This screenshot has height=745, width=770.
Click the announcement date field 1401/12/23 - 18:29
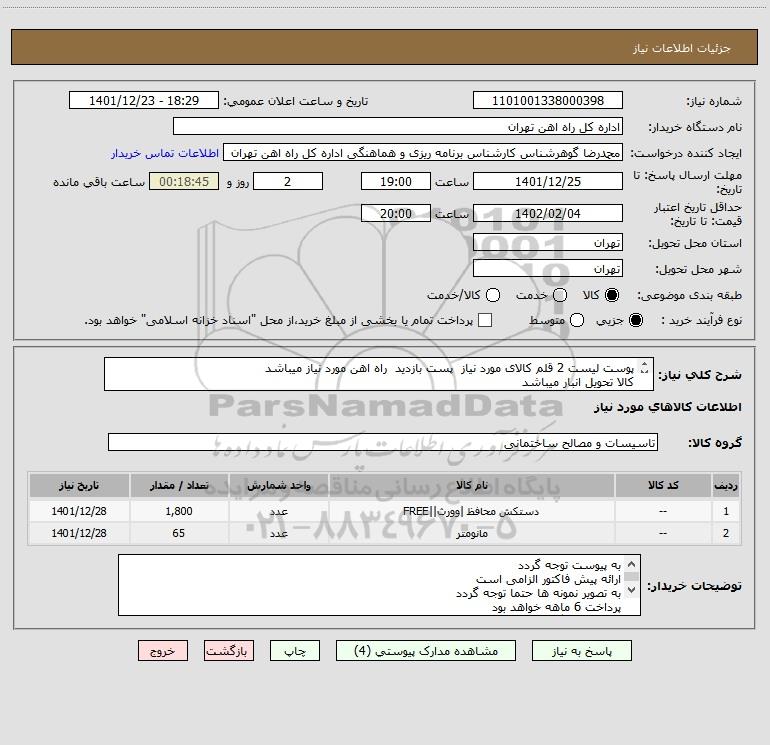click(x=144, y=101)
